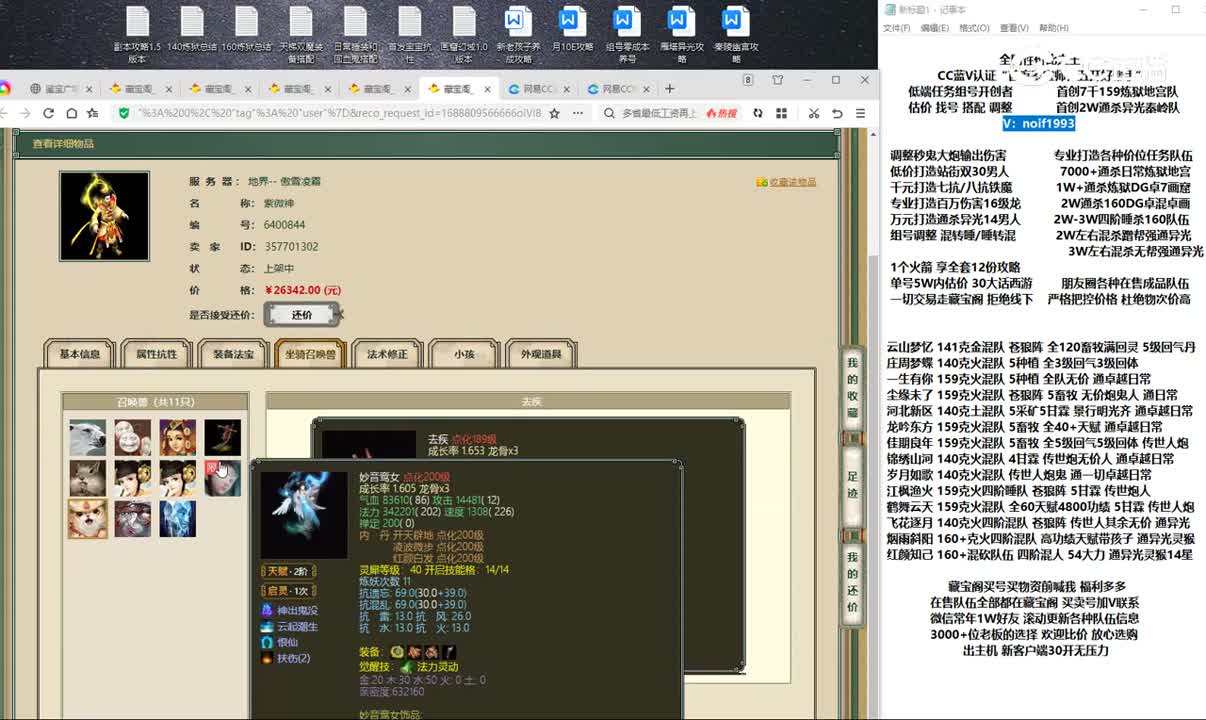Open the browser main menu
Viewport: 1206px width, 720px height.
pyautogui.click(x=862, y=113)
